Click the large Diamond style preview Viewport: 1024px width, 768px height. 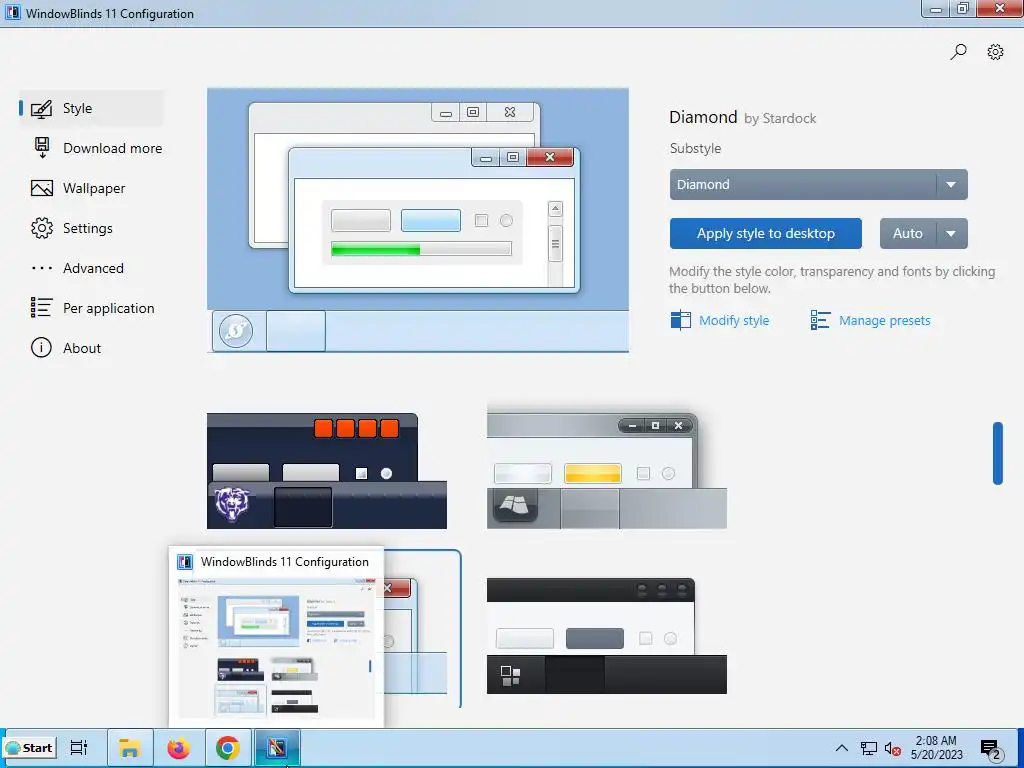click(418, 220)
